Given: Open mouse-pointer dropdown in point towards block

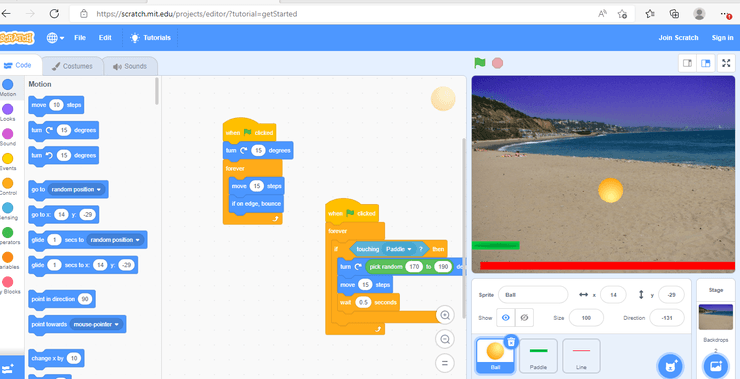Looking at the screenshot, I should (x=96, y=324).
